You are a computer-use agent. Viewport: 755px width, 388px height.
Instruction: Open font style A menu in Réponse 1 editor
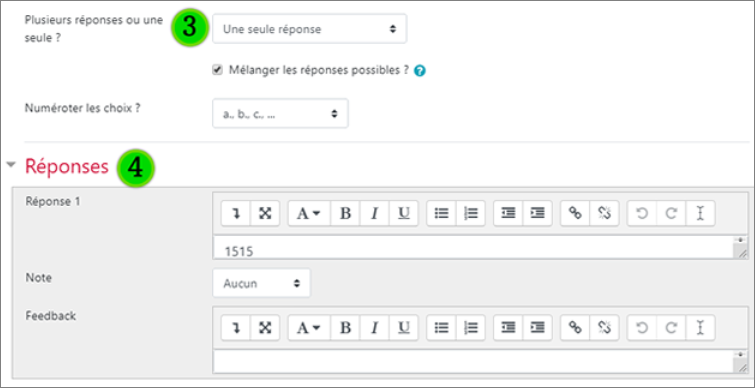coord(309,213)
